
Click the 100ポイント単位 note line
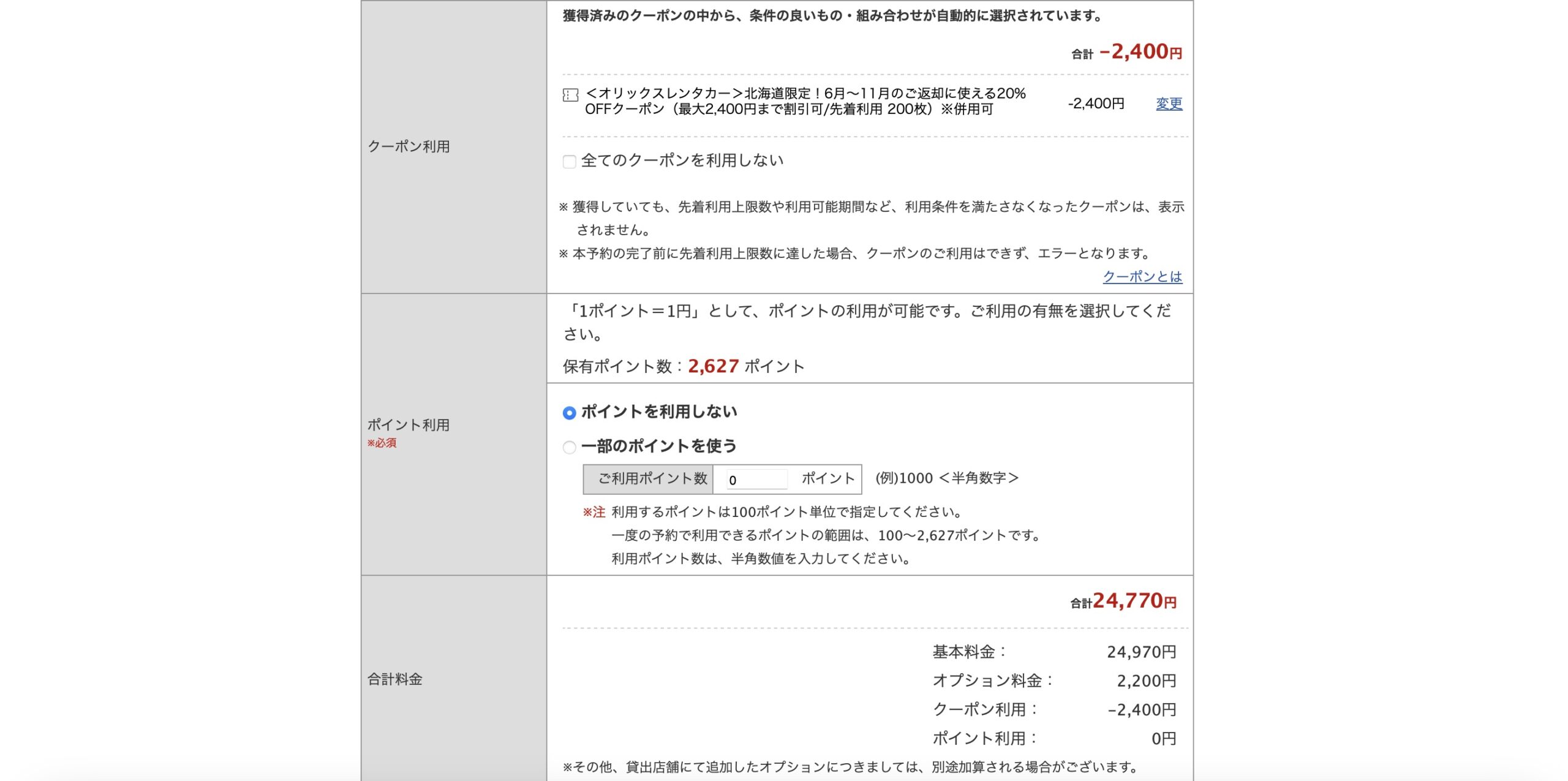788,512
